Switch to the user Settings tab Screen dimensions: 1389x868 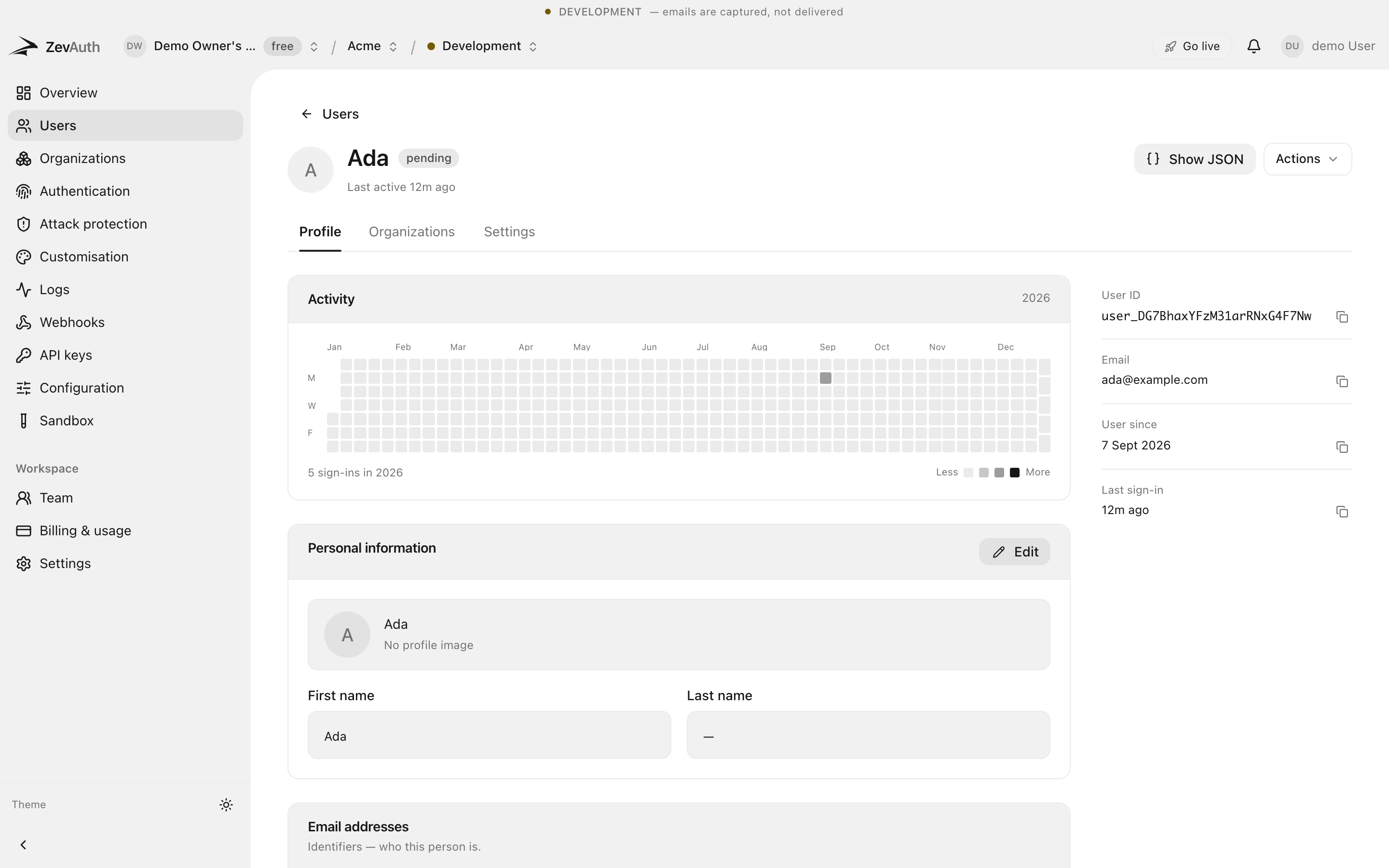509,231
